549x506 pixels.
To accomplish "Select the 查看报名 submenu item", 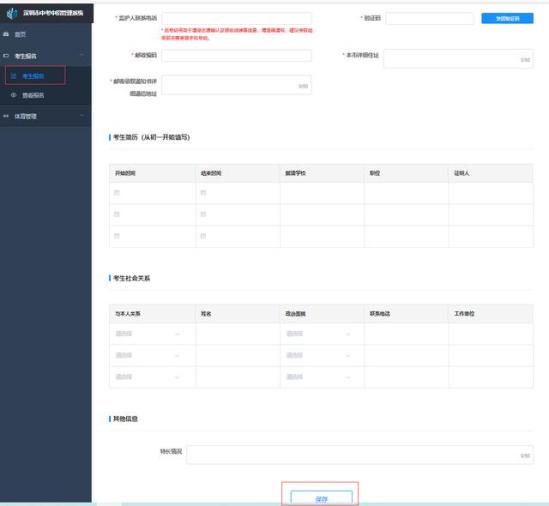I will [x=33, y=95].
